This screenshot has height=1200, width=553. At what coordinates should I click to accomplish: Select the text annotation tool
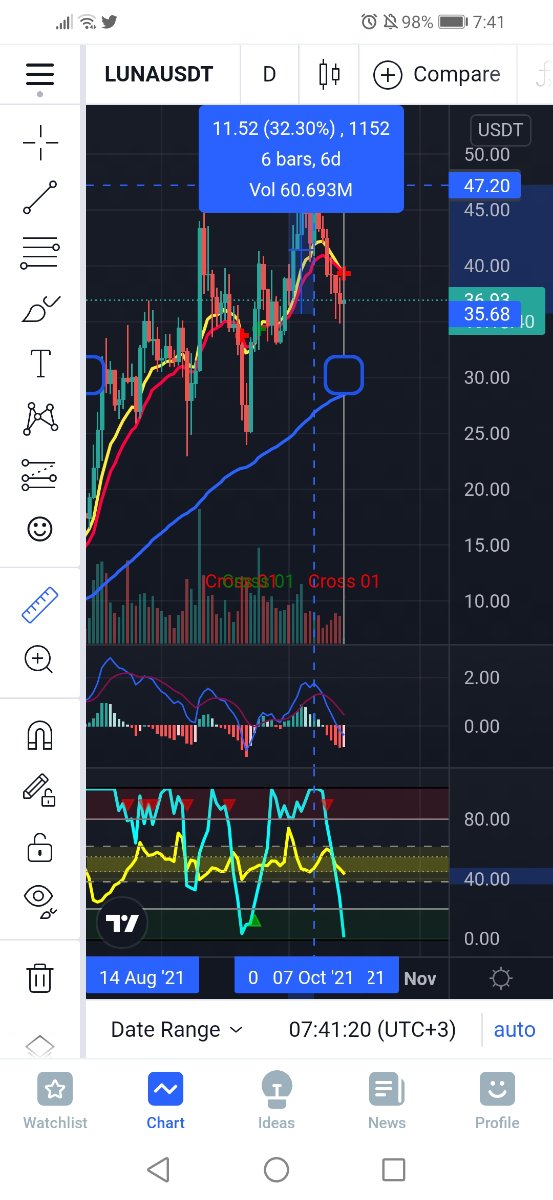pos(40,363)
